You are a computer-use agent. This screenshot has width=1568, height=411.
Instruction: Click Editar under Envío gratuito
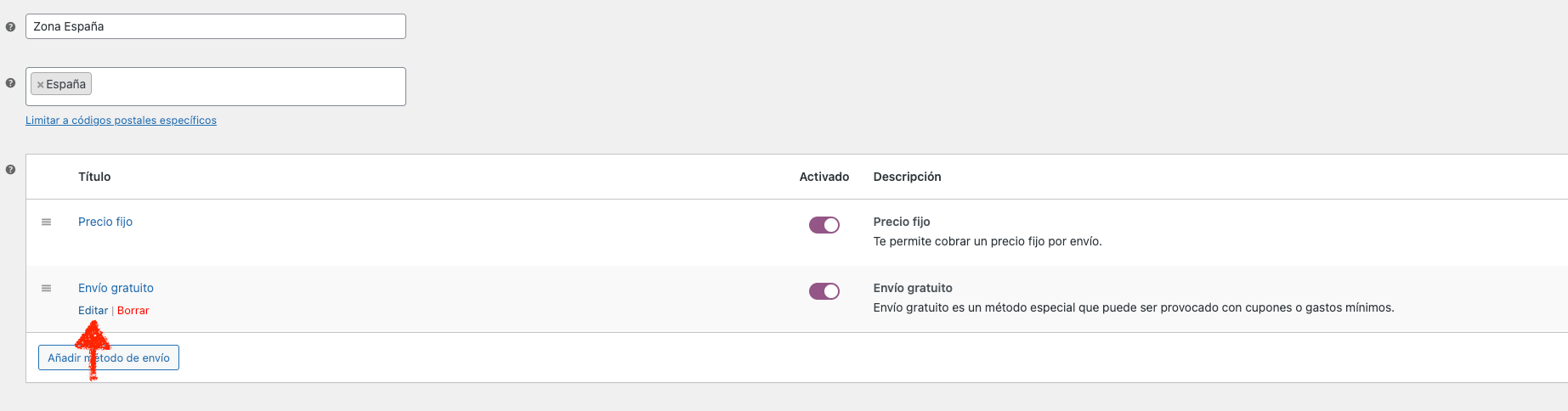click(x=93, y=311)
